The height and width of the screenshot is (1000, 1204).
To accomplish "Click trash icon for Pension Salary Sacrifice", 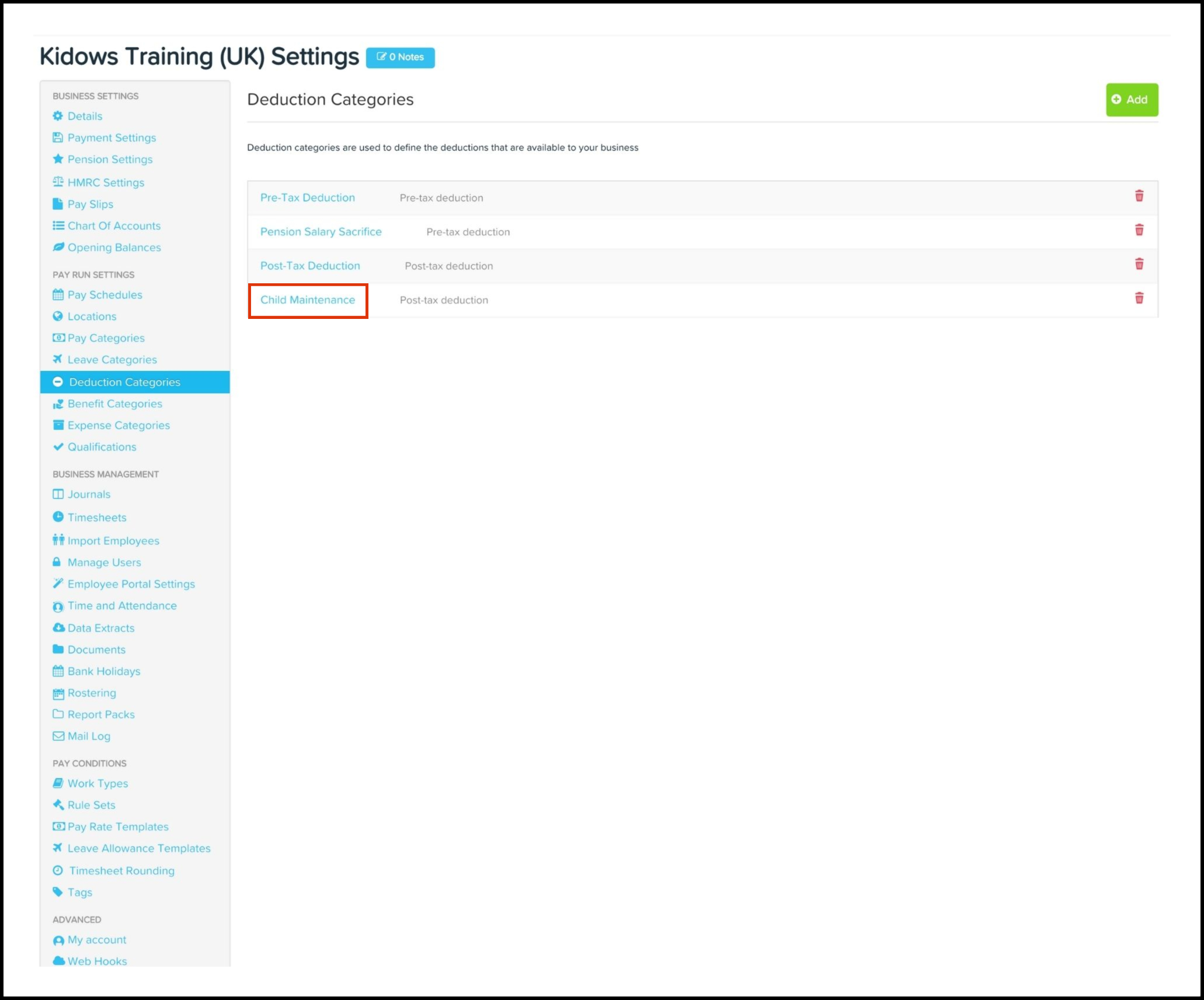I will click(x=1139, y=230).
